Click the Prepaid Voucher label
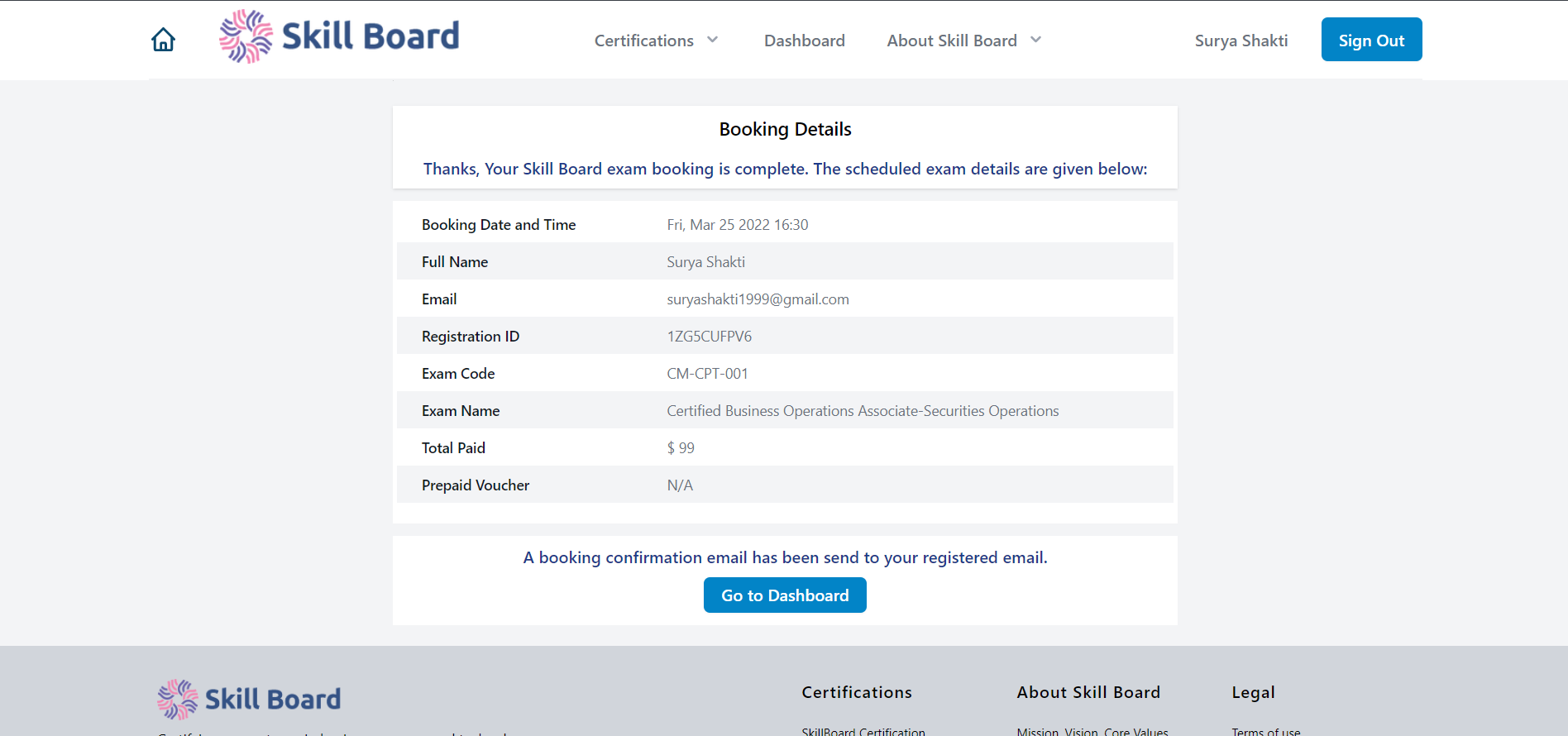Screen dimensions: 1568x736 coord(476,485)
